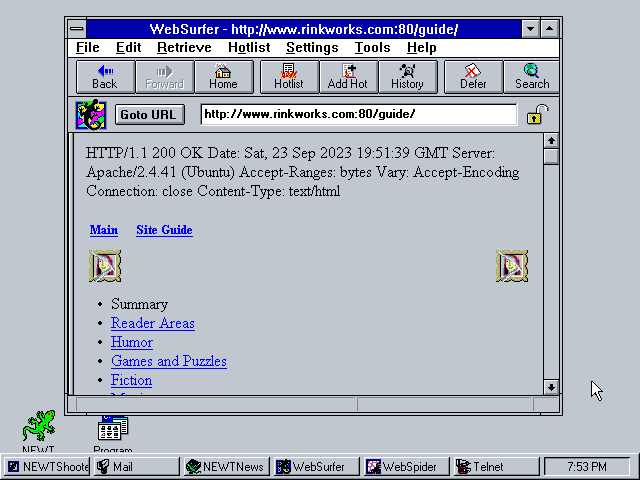This screenshot has width=640, height=480.
Task: Open the Hotlist toolbar button
Action: pyautogui.click(x=289, y=77)
